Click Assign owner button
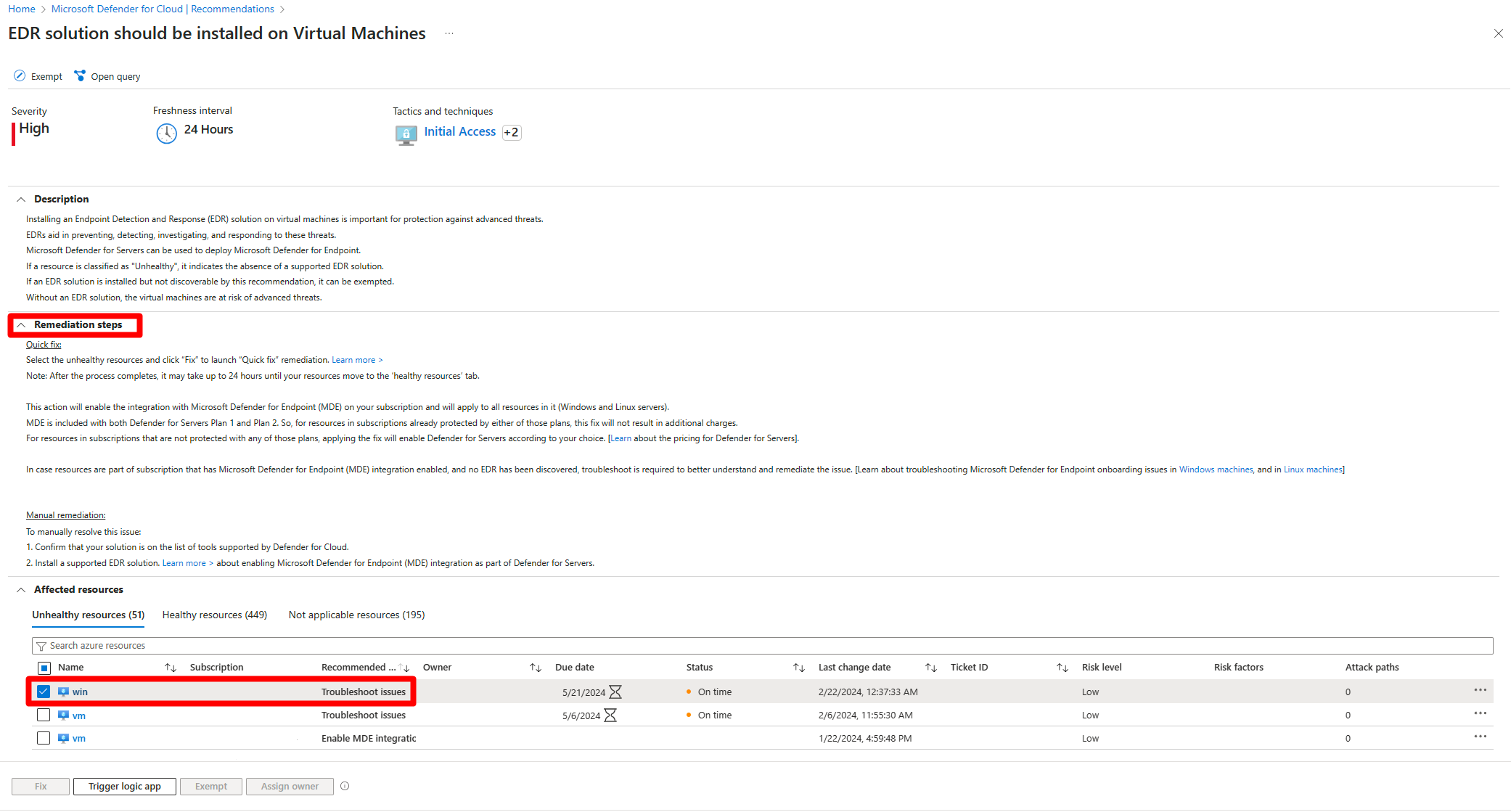The height and width of the screenshot is (812, 1511). 290,787
